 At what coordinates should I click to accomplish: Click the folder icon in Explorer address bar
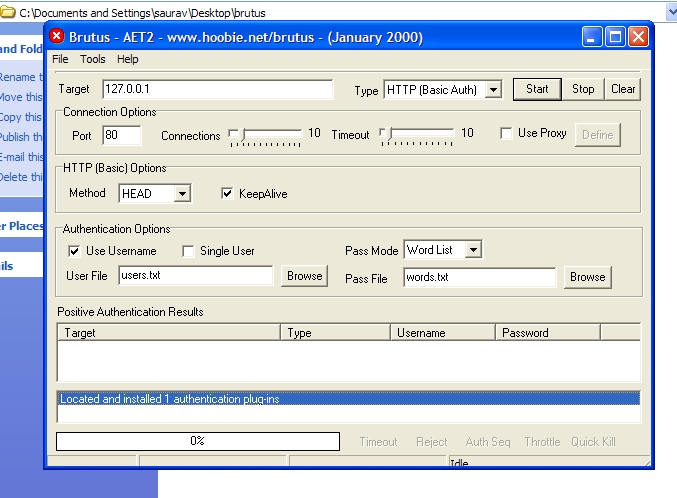pyautogui.click(x=8, y=12)
